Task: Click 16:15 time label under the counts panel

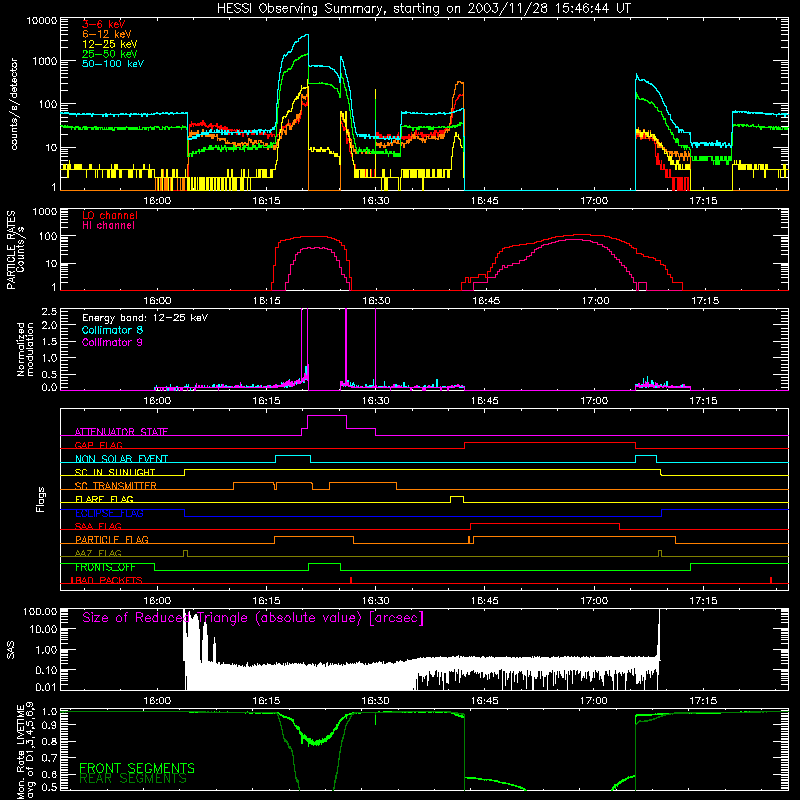Action: pos(266,201)
